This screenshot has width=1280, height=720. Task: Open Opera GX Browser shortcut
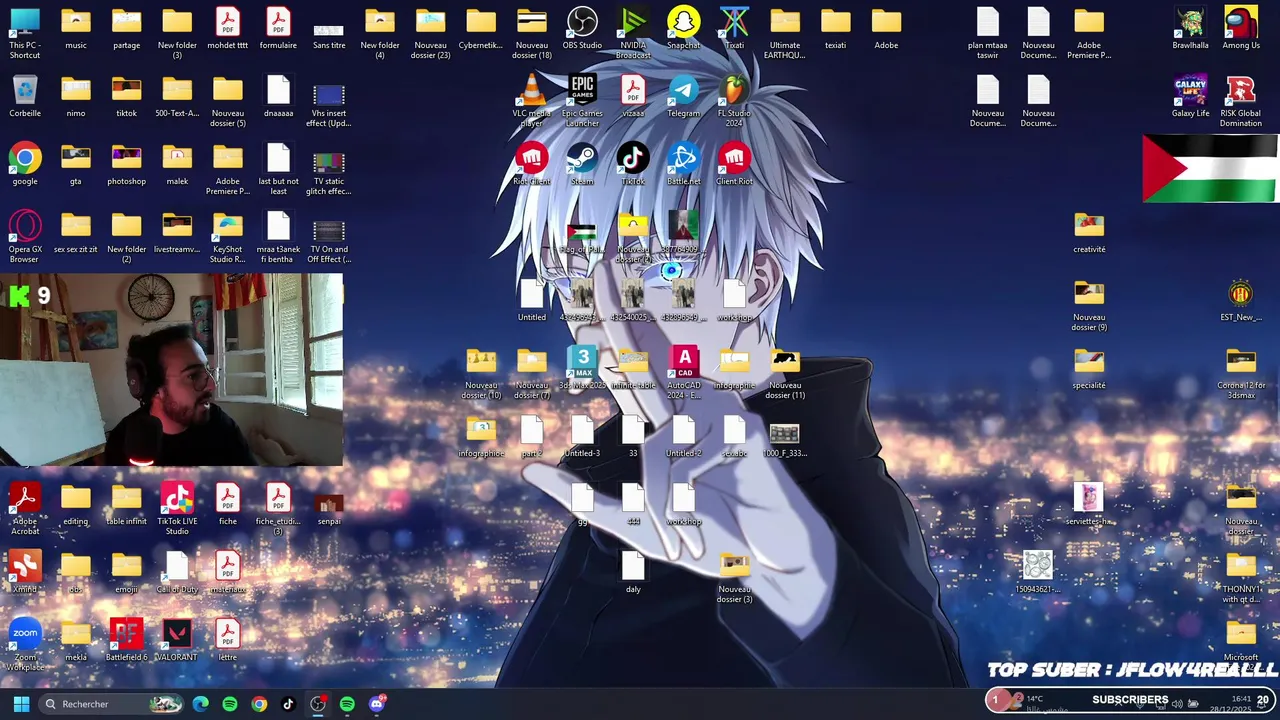[25, 236]
